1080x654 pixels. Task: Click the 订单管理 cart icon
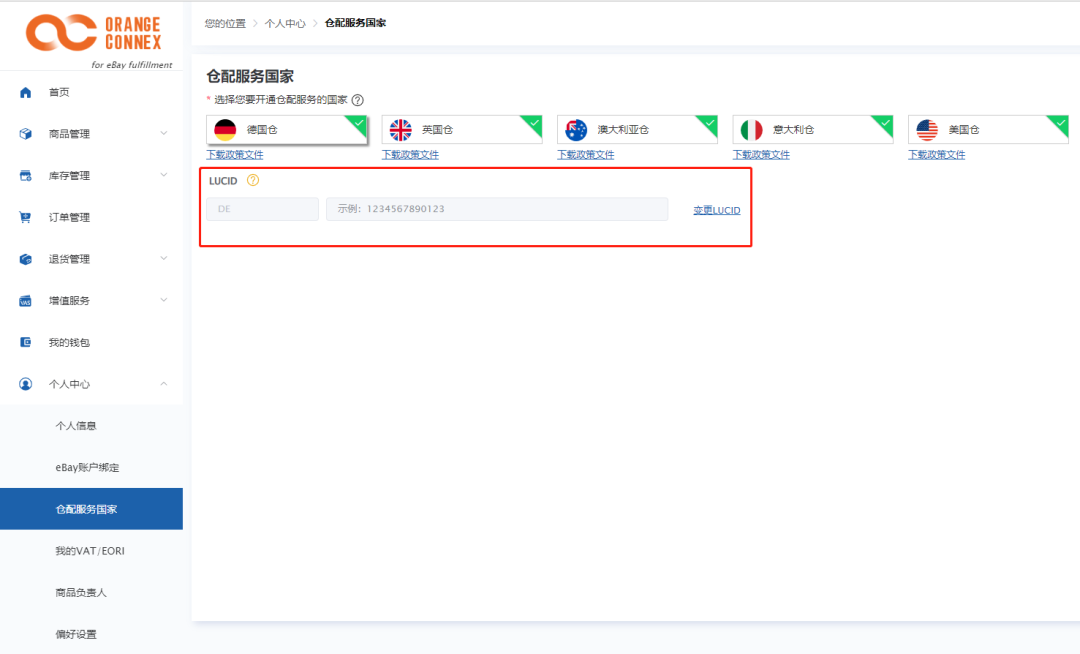(x=26, y=217)
